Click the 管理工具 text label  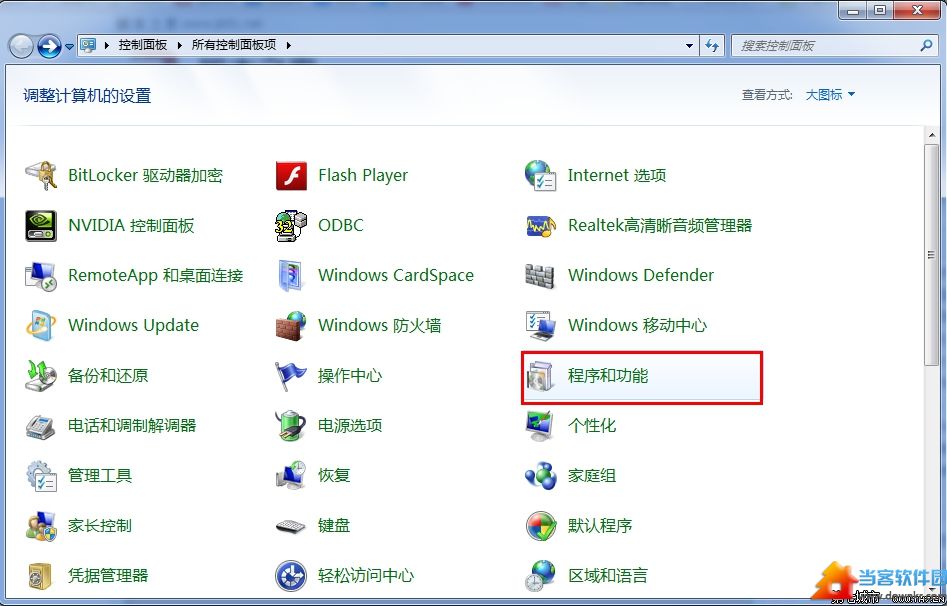click(x=100, y=476)
